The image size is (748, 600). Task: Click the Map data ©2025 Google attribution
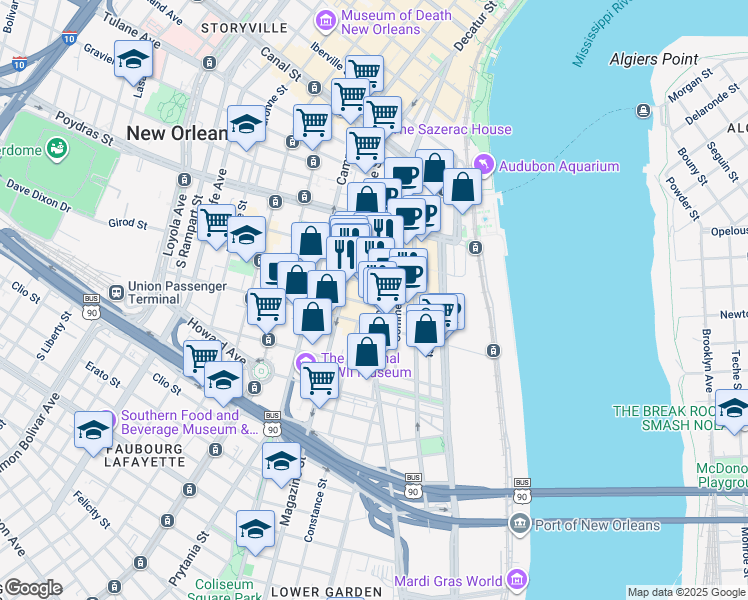click(x=686, y=592)
